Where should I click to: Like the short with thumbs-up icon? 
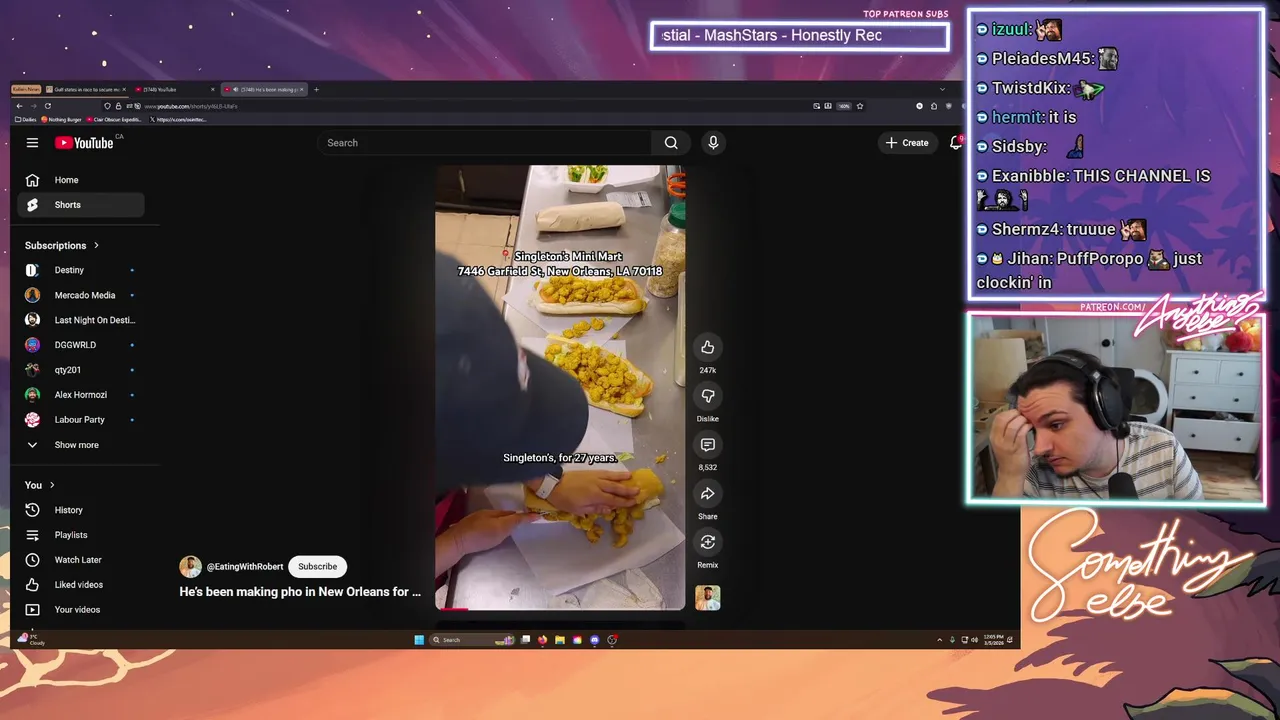click(x=707, y=347)
